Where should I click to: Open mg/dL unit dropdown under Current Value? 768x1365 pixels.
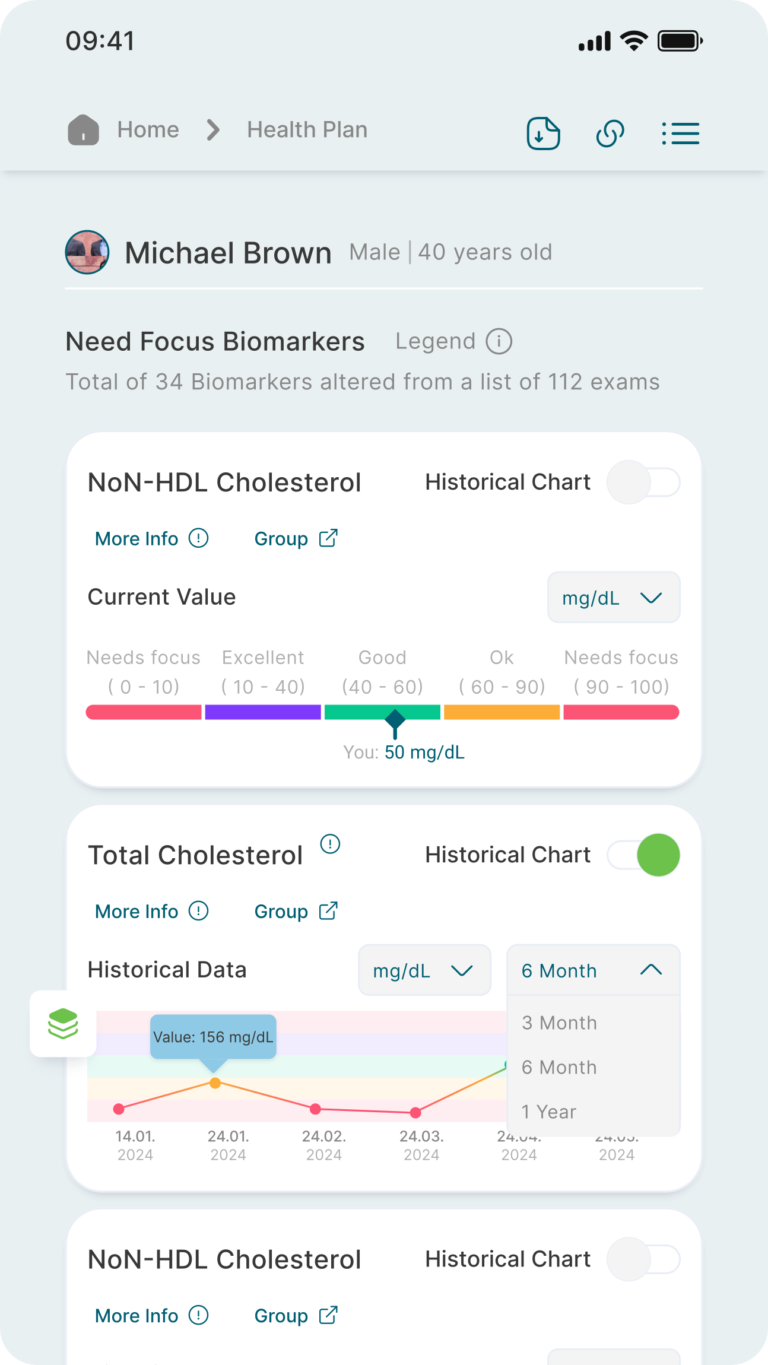[x=613, y=598]
